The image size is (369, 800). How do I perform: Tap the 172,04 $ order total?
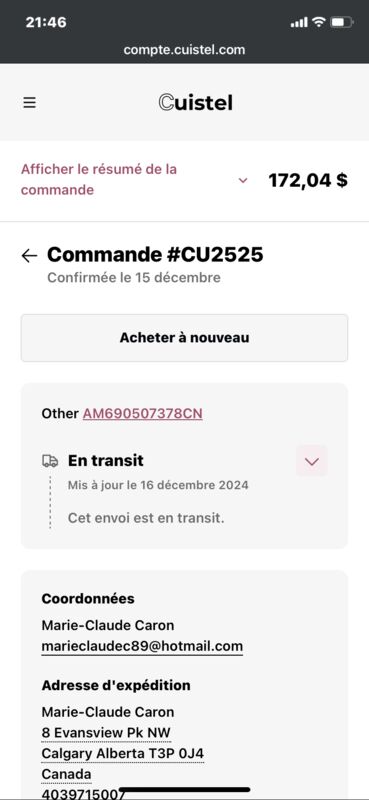(308, 180)
